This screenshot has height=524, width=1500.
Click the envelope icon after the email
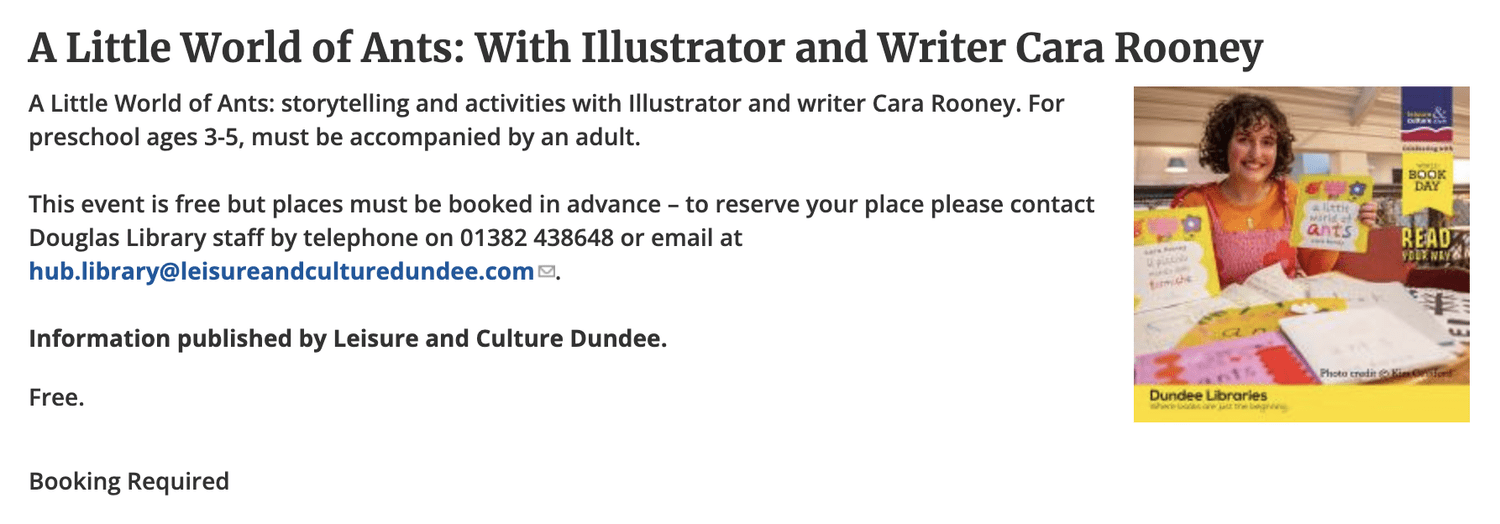tap(546, 272)
